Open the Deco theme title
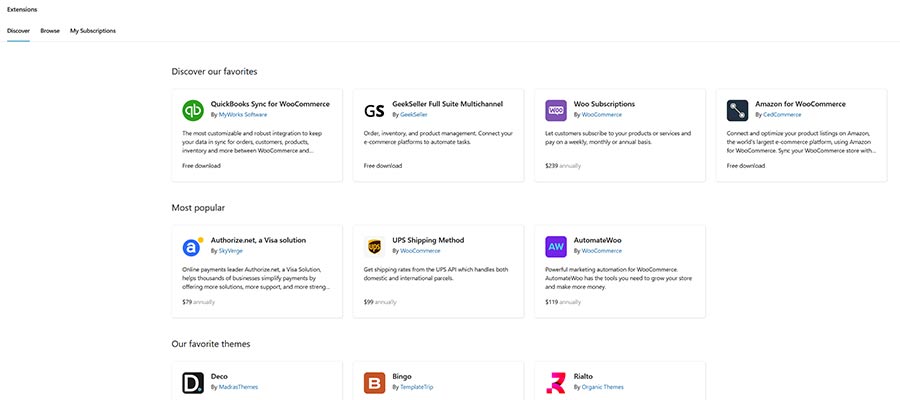This screenshot has width=900, height=400. click(x=219, y=377)
